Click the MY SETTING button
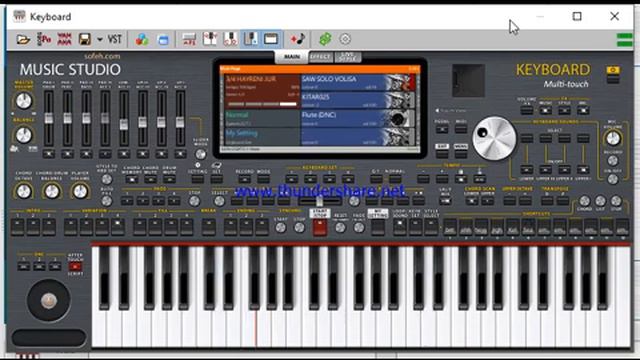640x360 pixels. 378,227
